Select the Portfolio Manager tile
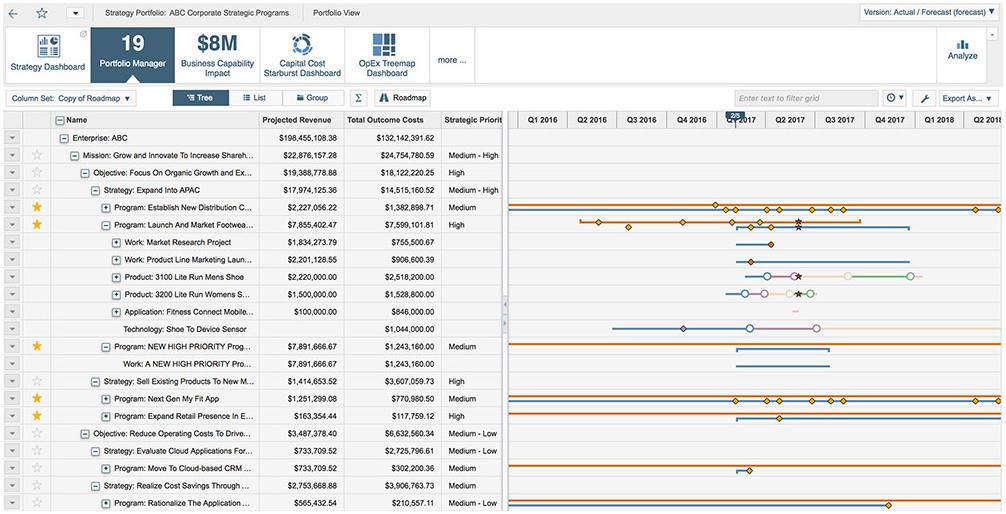This screenshot has height=514, width=1006. tap(133, 55)
